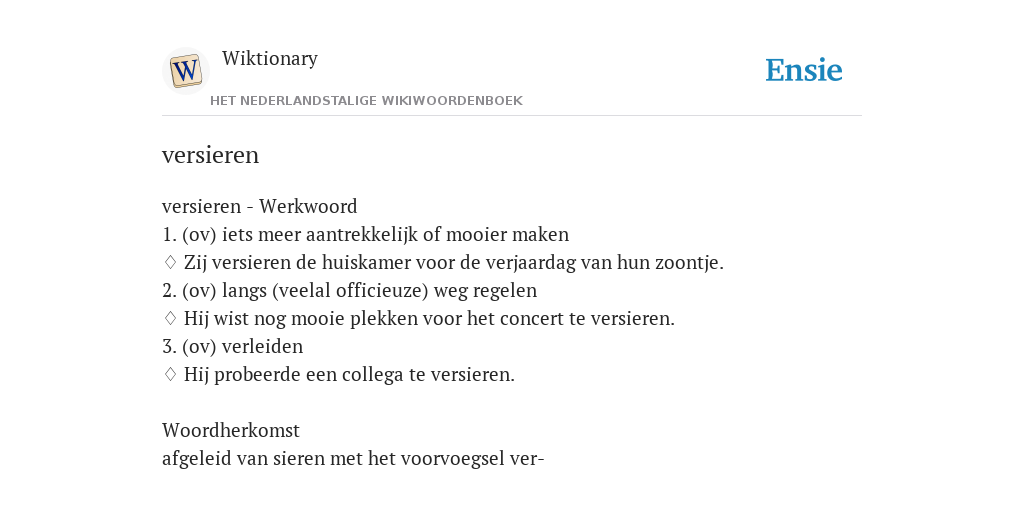
Task: Click the example sentence about 'een collega'
Action: coord(349,375)
